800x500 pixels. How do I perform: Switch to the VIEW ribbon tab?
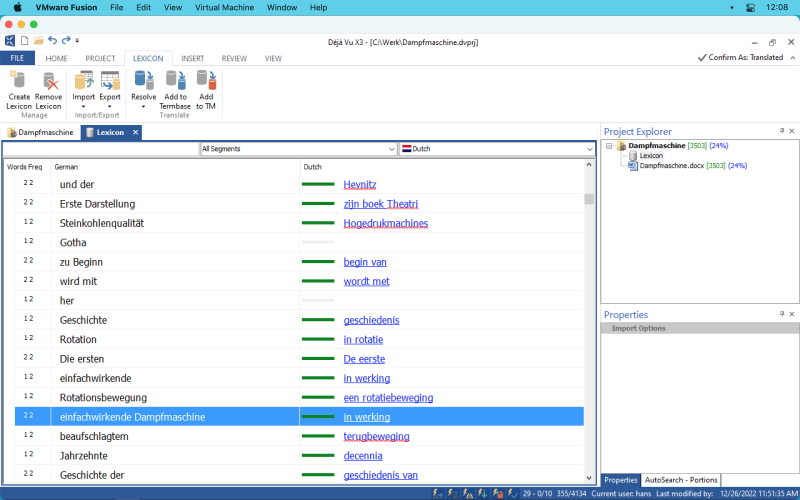pos(273,58)
